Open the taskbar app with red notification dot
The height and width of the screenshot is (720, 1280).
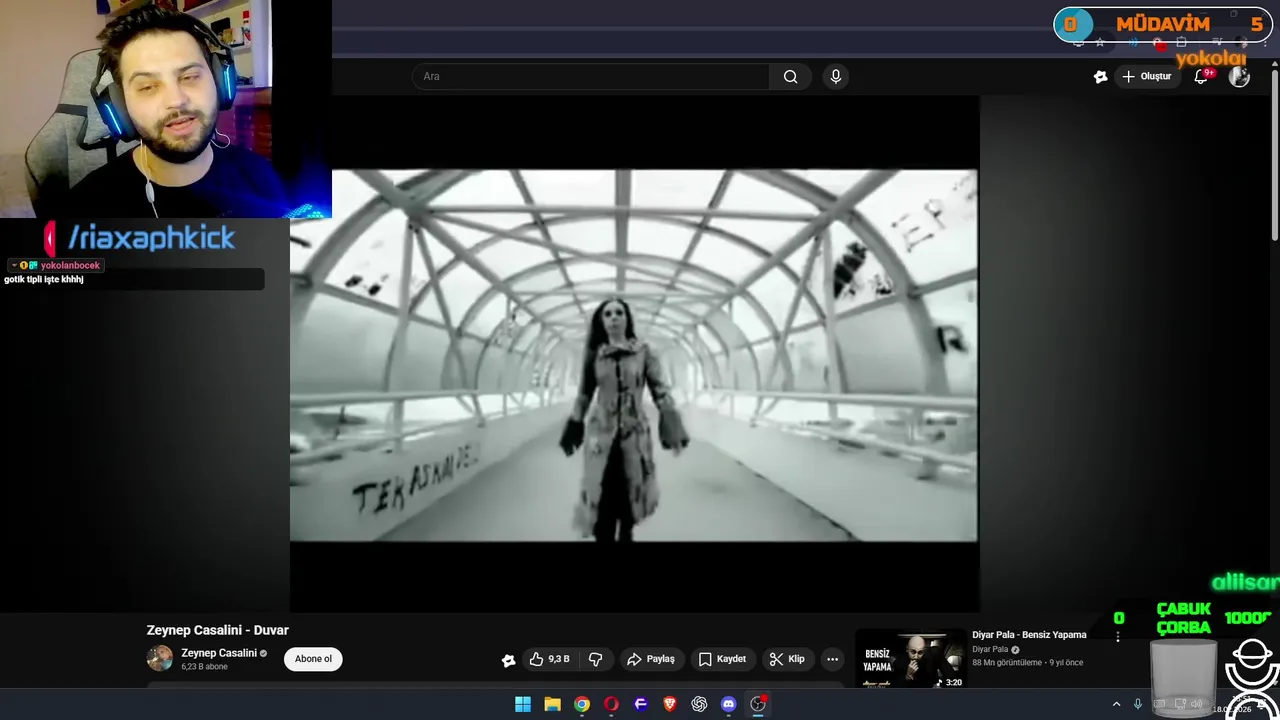pyautogui.click(x=758, y=704)
